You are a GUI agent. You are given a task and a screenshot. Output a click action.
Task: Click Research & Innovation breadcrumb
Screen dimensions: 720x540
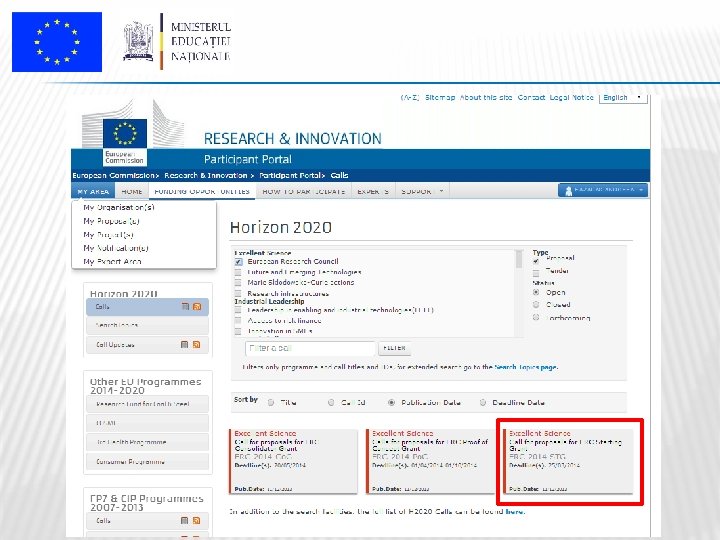click(x=206, y=175)
